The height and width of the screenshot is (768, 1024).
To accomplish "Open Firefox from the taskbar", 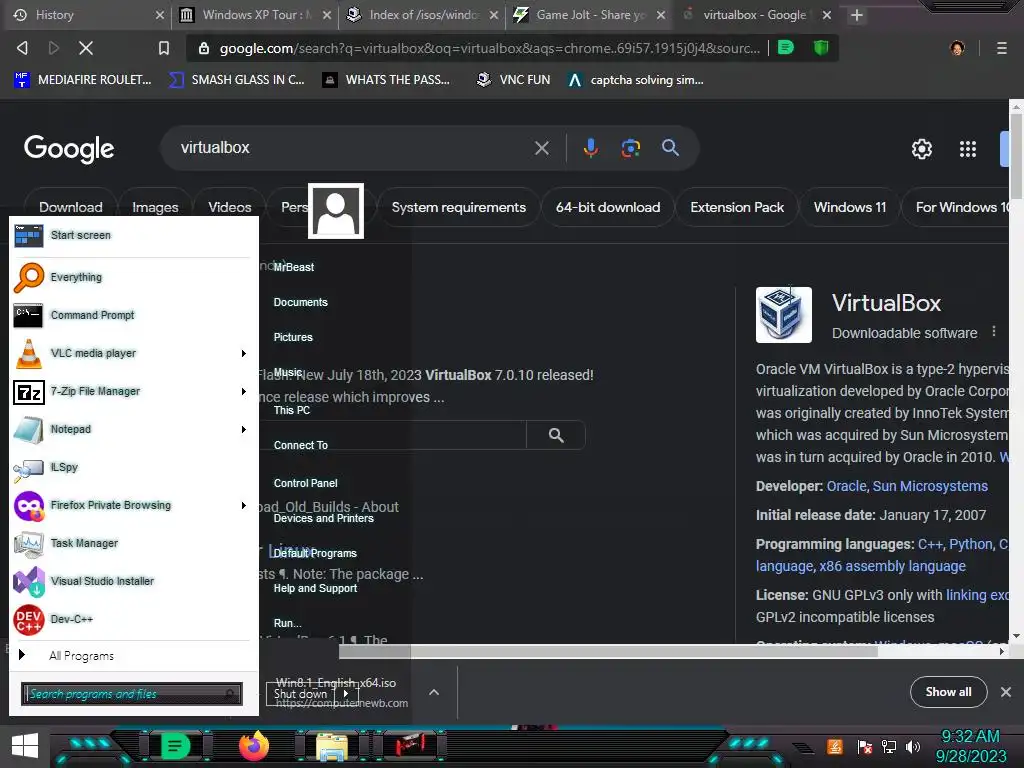I will (x=253, y=746).
